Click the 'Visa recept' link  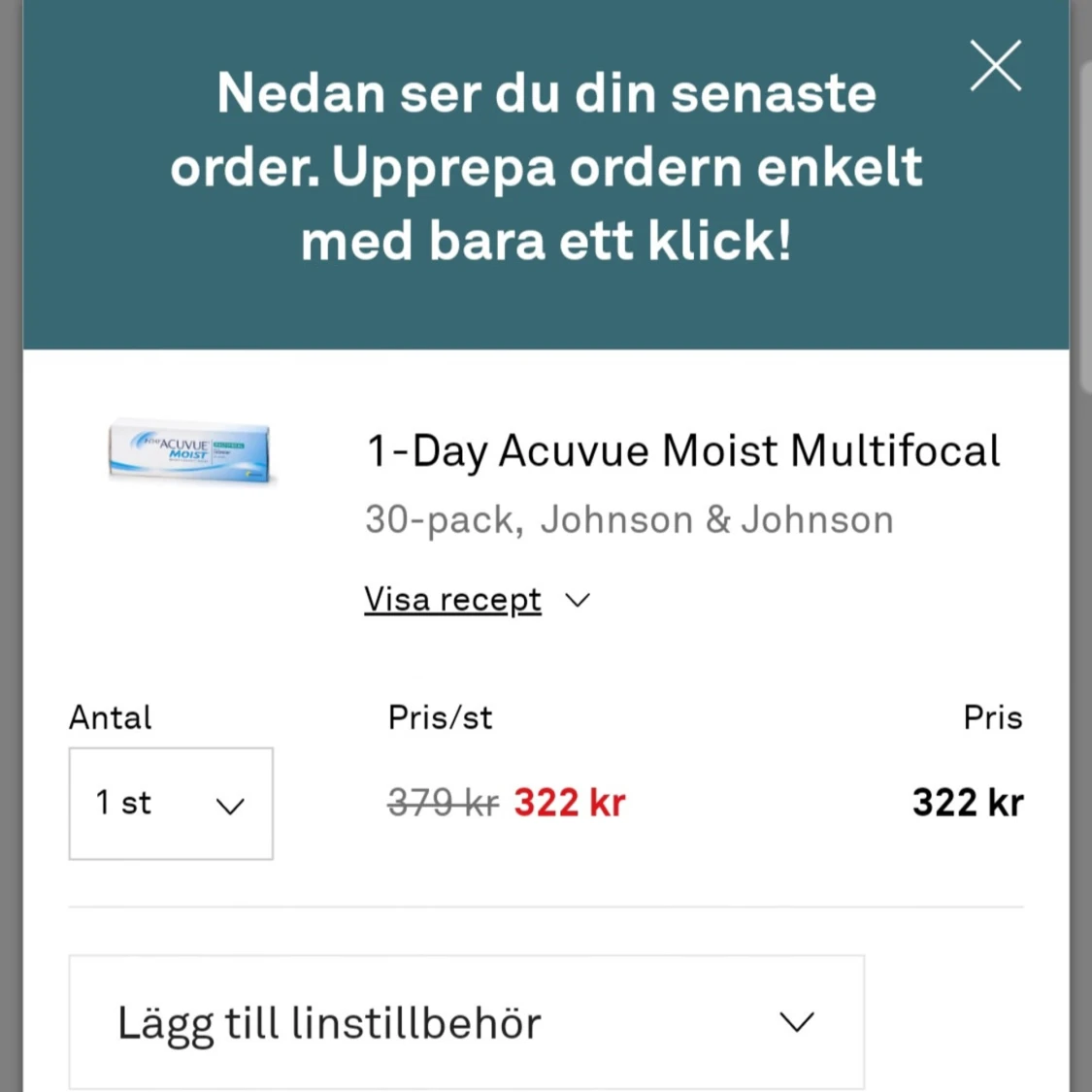click(452, 600)
